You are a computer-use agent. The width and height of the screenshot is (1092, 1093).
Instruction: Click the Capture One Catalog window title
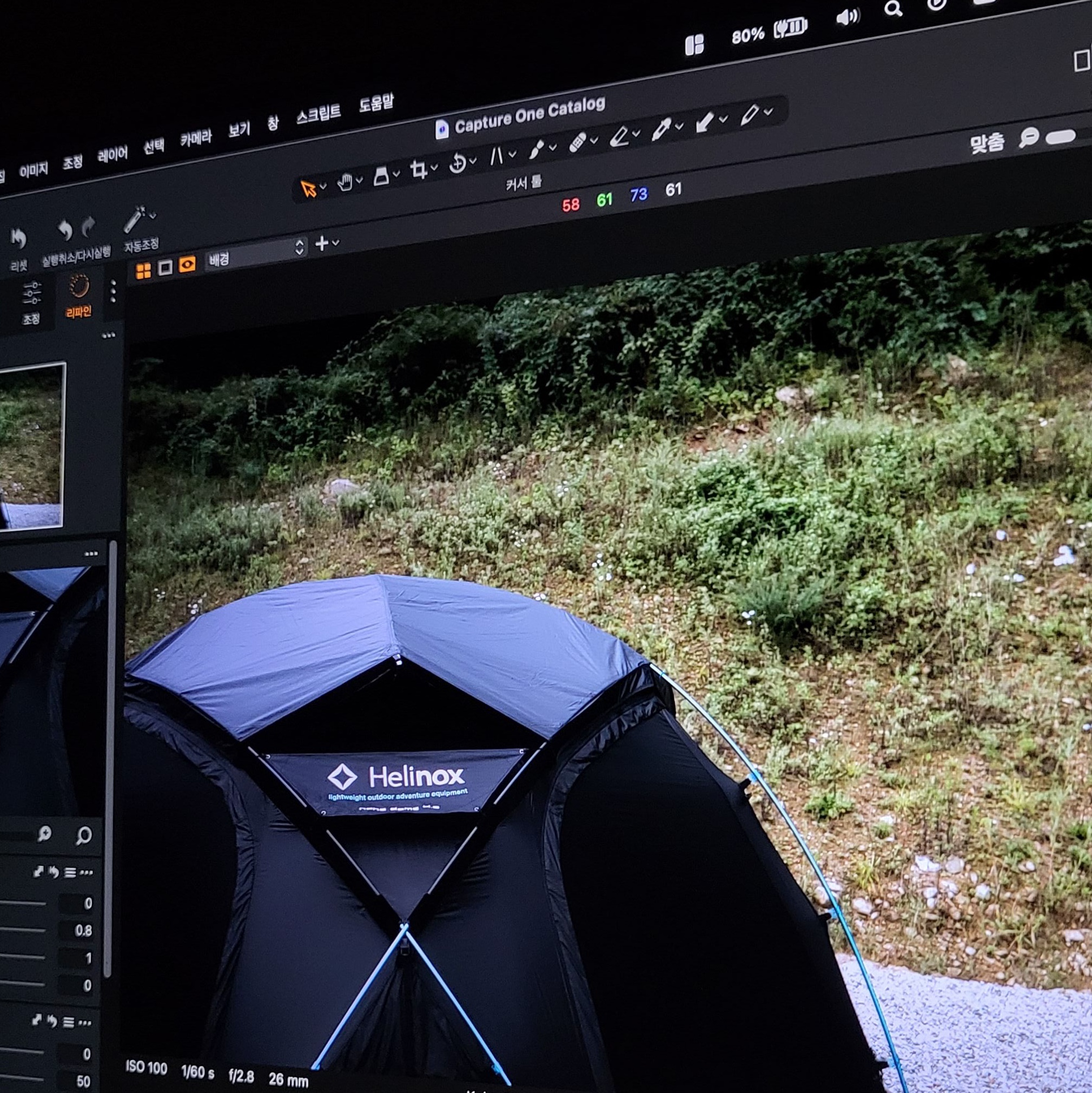pyautogui.click(x=530, y=115)
